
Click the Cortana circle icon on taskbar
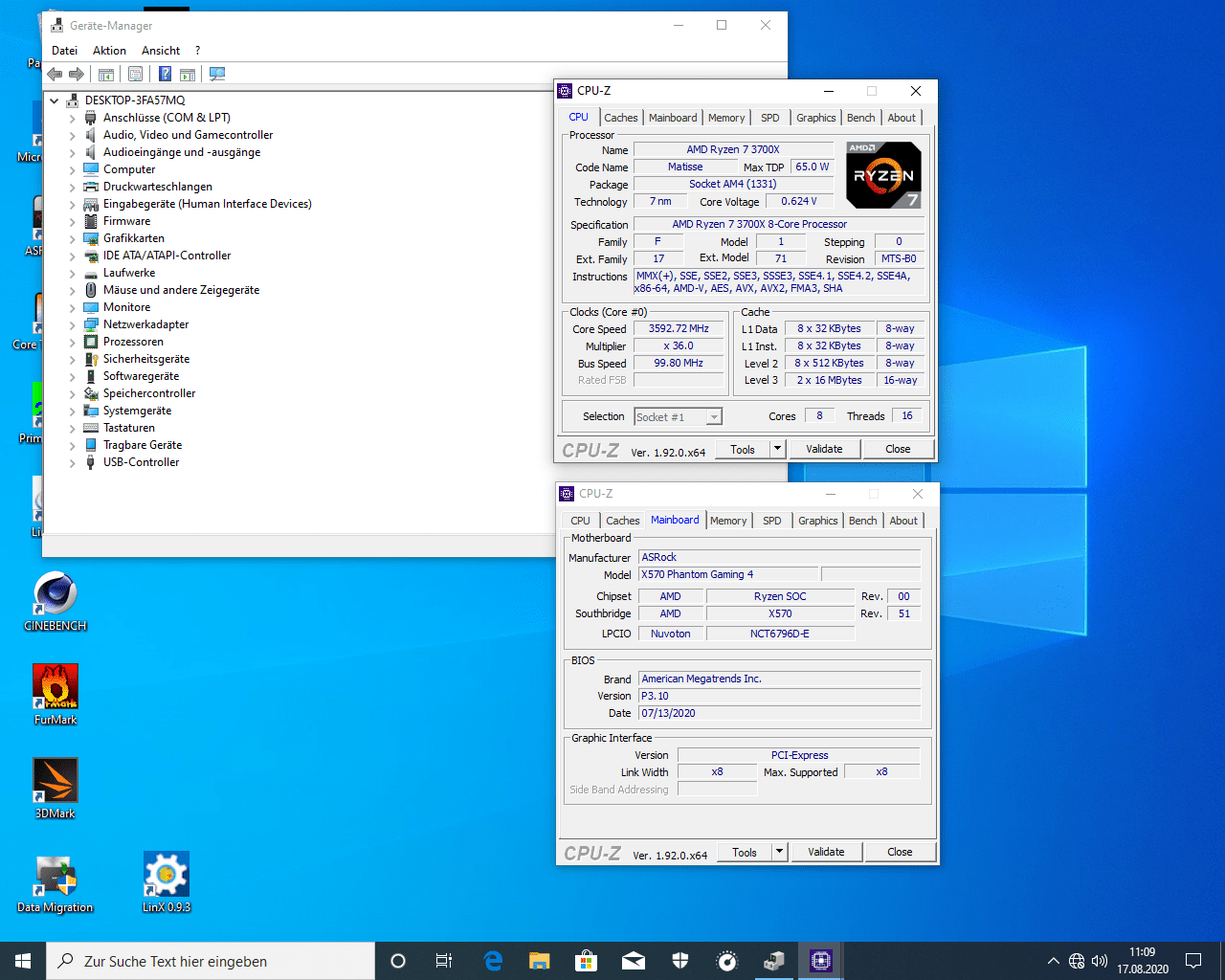[x=398, y=961]
